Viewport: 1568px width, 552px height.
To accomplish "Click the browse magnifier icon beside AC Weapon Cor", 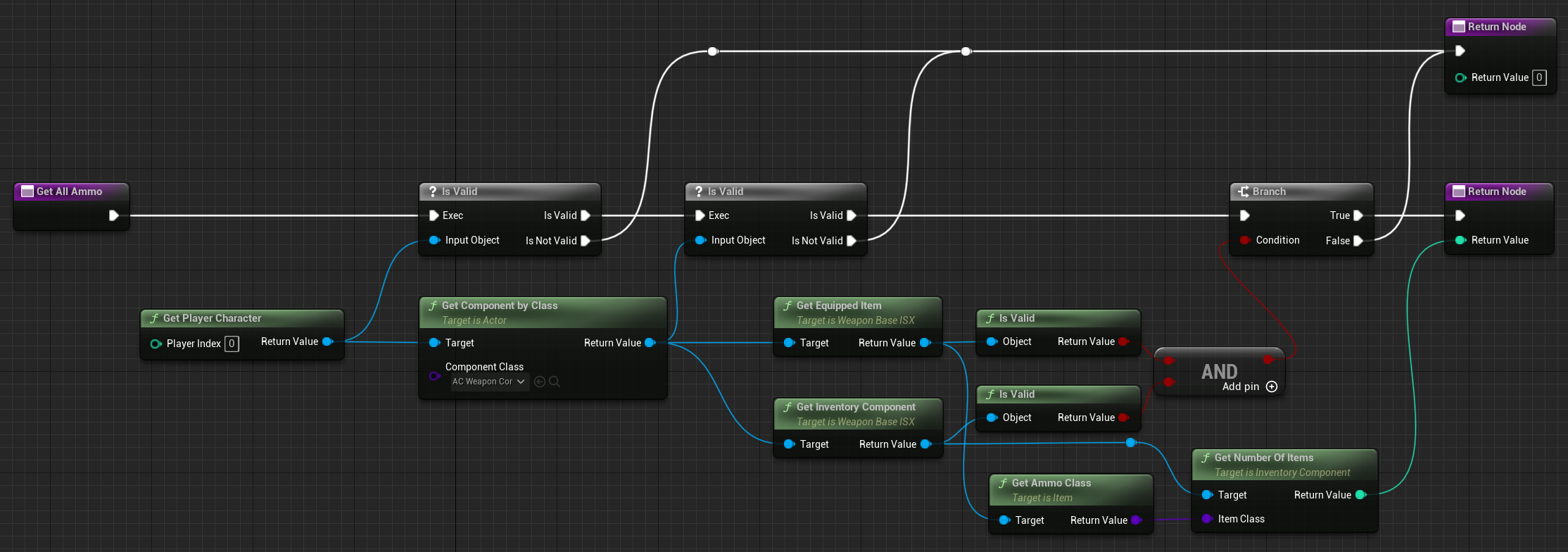I will click(555, 382).
